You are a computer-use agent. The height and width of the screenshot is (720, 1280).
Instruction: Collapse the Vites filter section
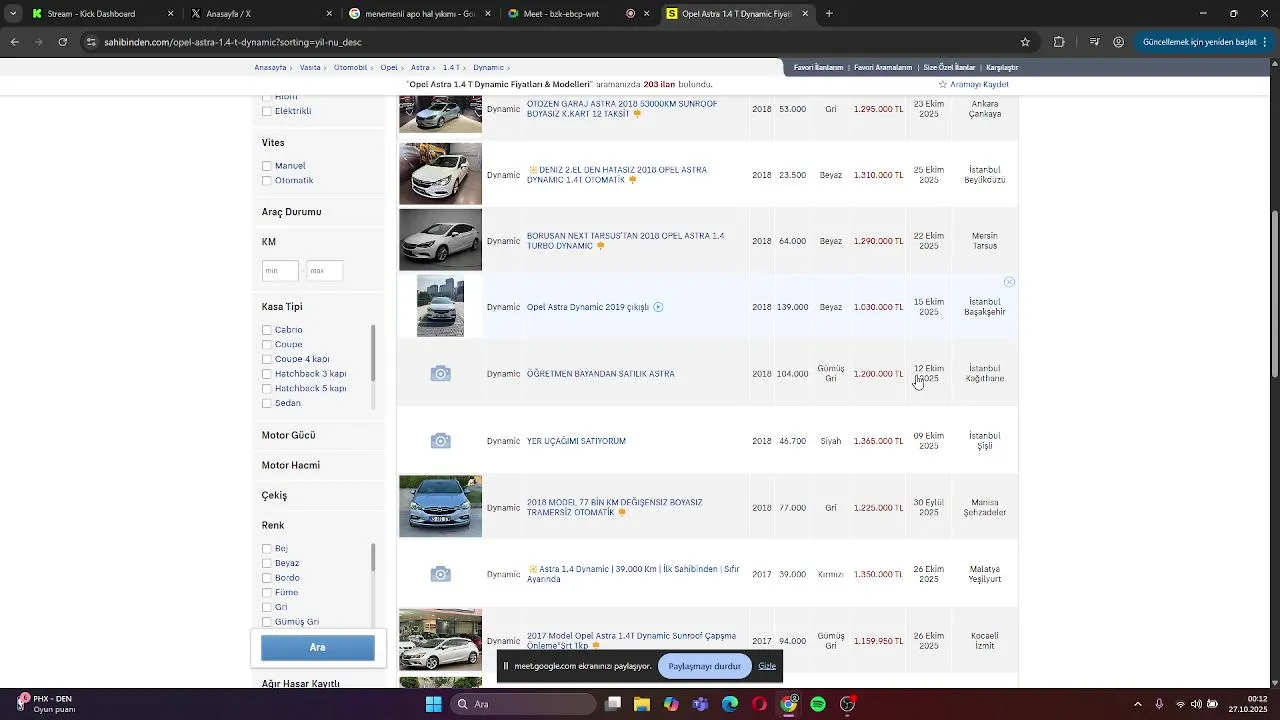coord(273,143)
